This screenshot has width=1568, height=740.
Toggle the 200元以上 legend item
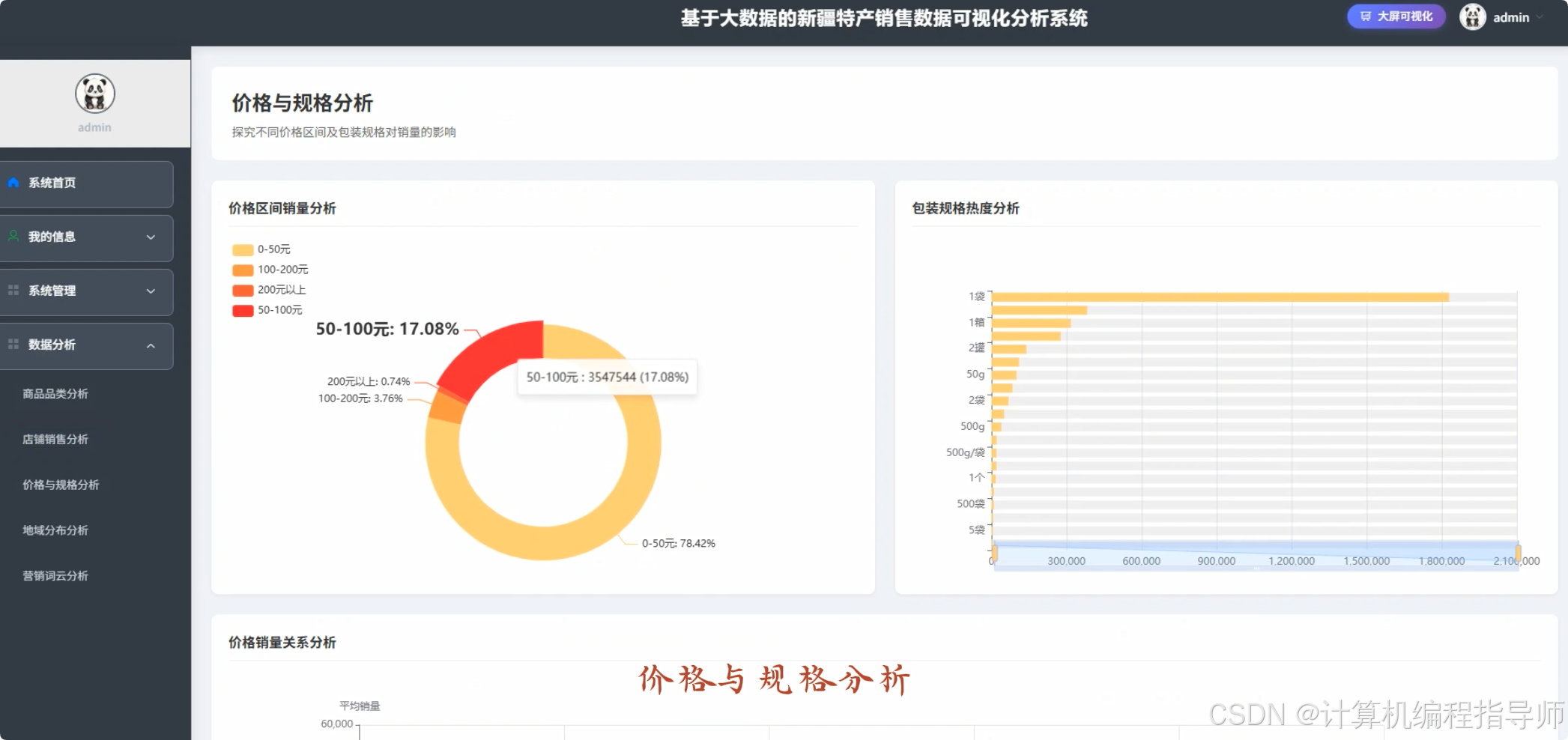(269, 290)
